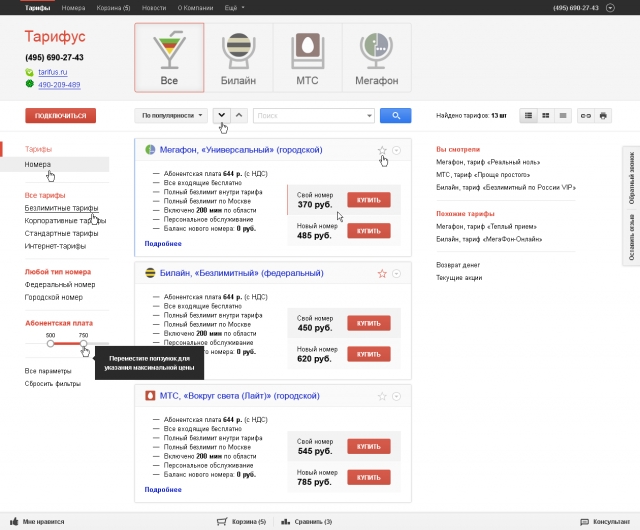Sort ascending with up arrow button
The width and height of the screenshot is (640, 530).
239,116
